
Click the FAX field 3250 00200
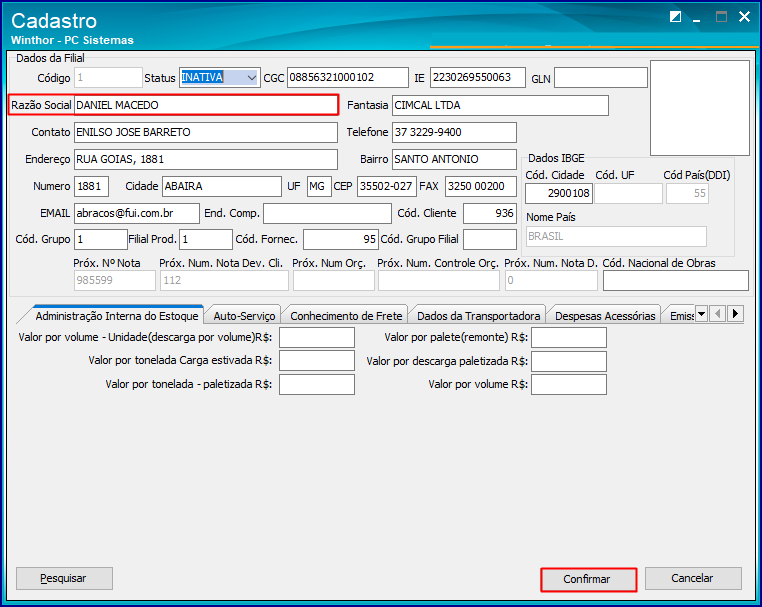[x=481, y=187]
